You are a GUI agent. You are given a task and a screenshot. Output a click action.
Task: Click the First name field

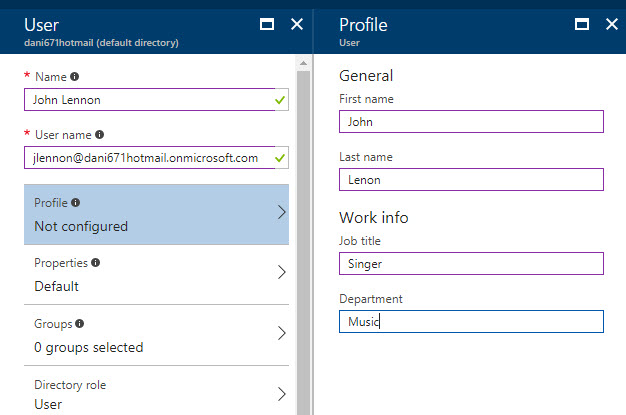(471, 121)
